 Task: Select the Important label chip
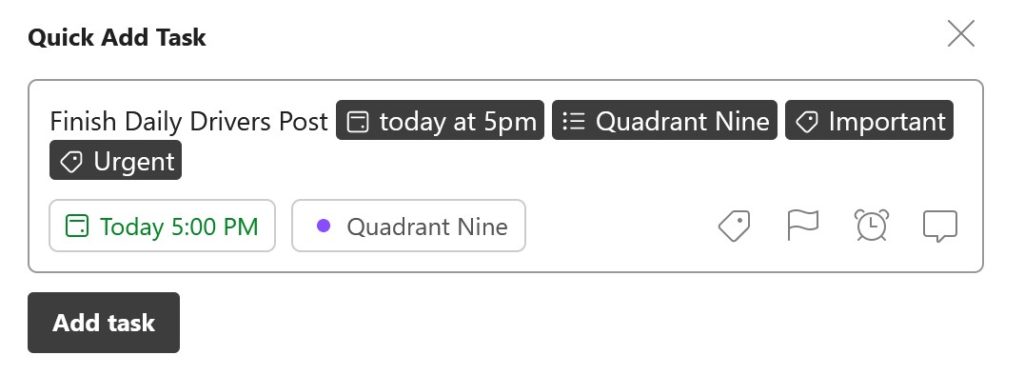(869, 120)
